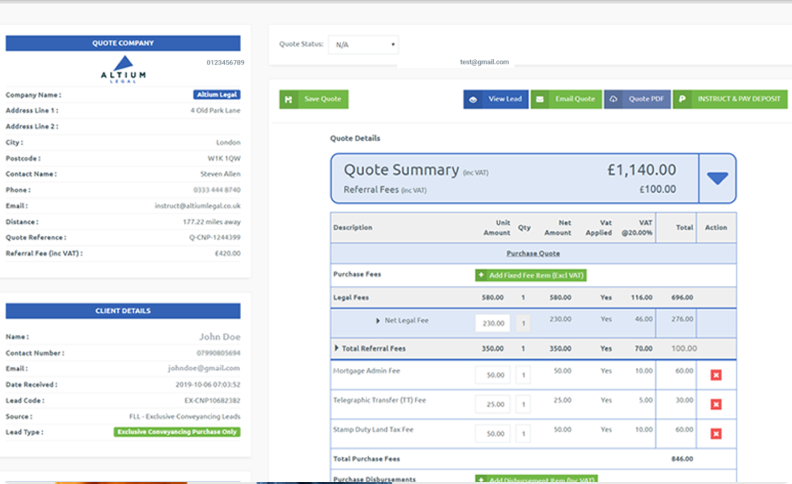Delete the Stamp Duty Land Tax Fee row
This screenshot has width=792, height=484.
click(x=716, y=433)
